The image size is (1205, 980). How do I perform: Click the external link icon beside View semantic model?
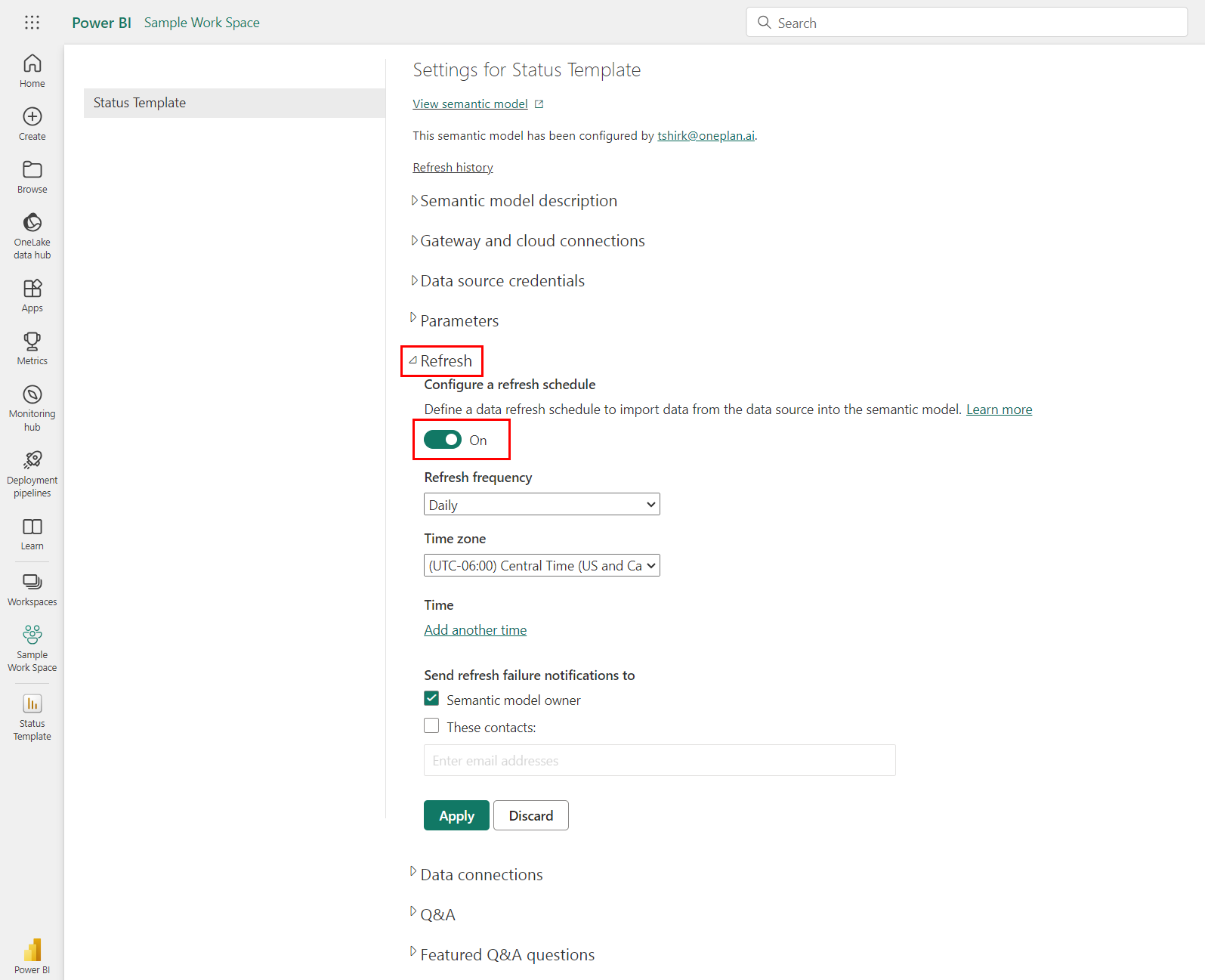coord(539,104)
